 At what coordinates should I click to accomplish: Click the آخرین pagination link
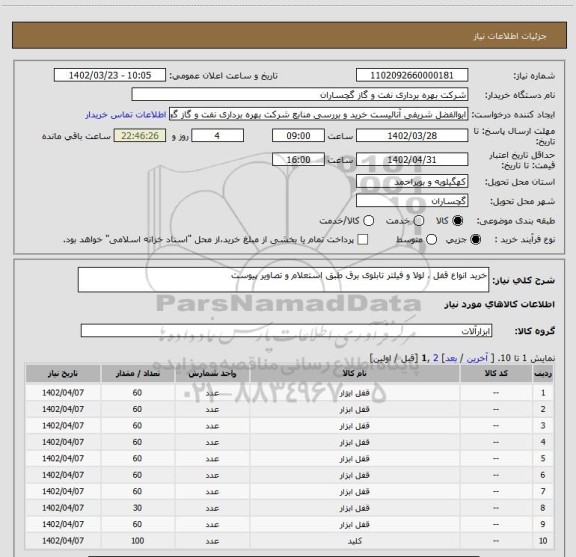pyautogui.click(x=477, y=358)
